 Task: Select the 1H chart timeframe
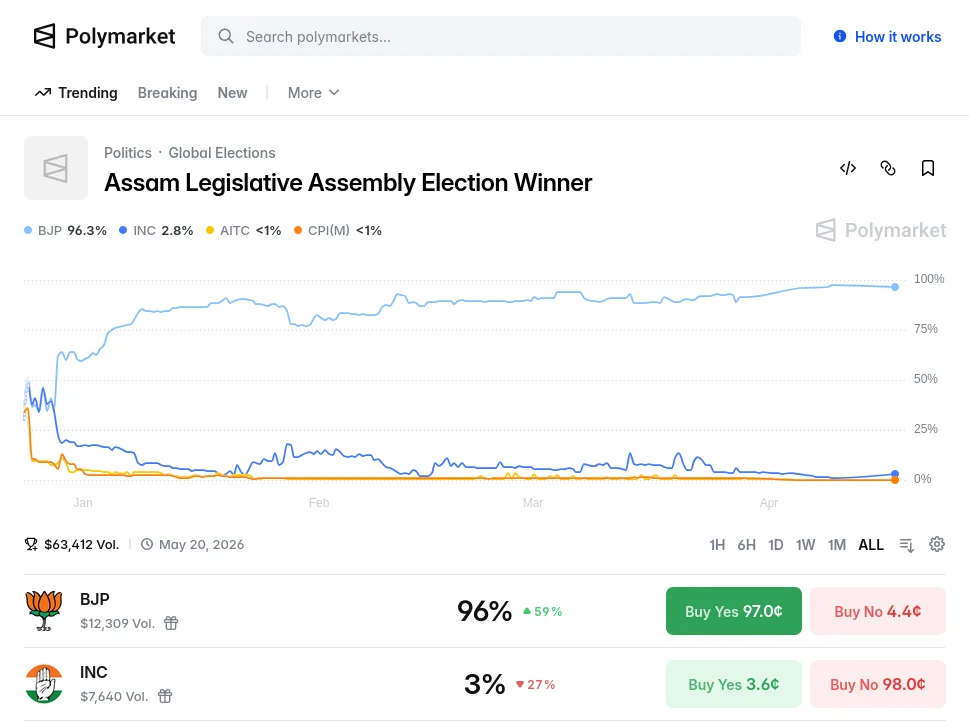point(717,545)
